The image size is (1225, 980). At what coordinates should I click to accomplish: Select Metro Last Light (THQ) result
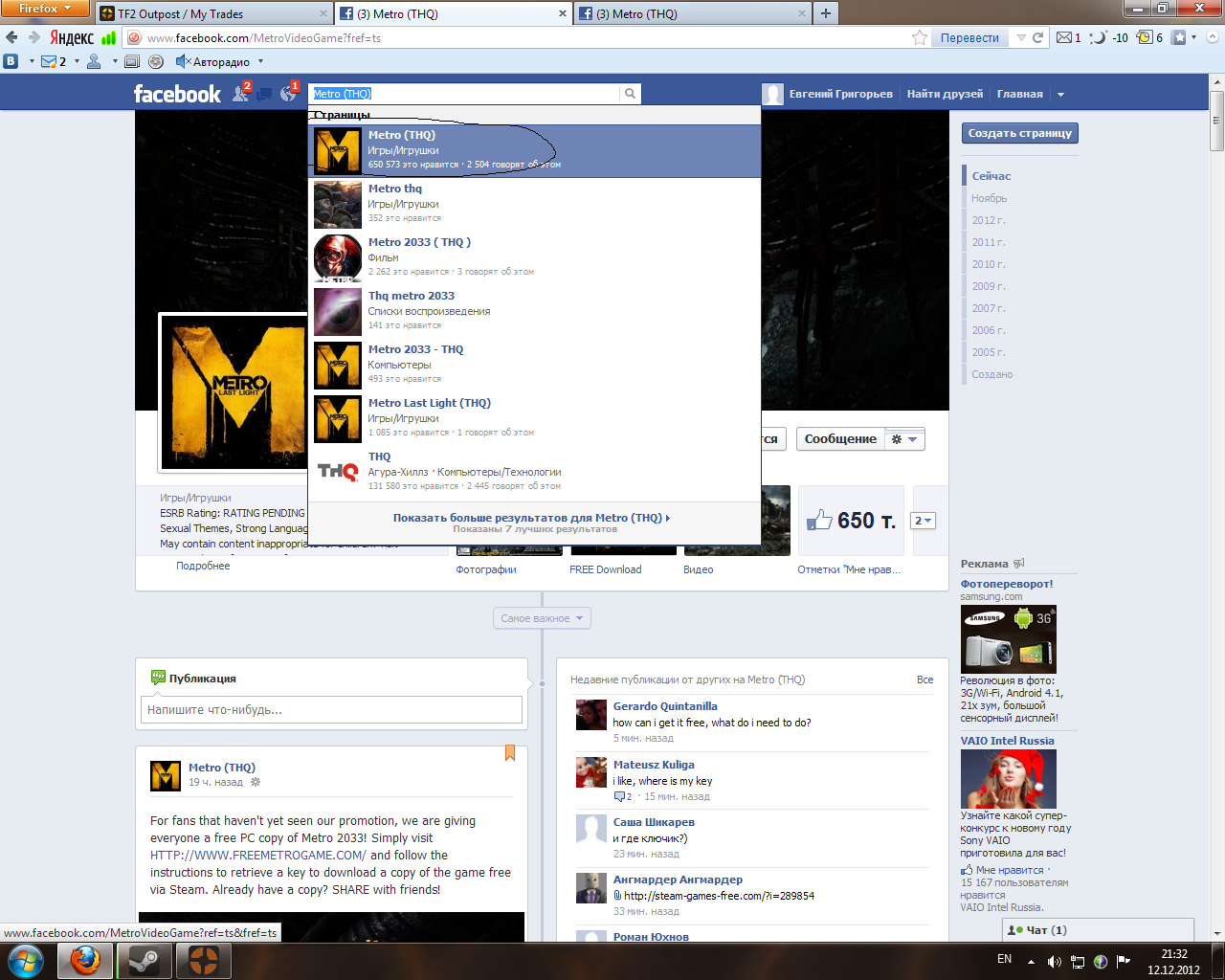[x=535, y=418]
